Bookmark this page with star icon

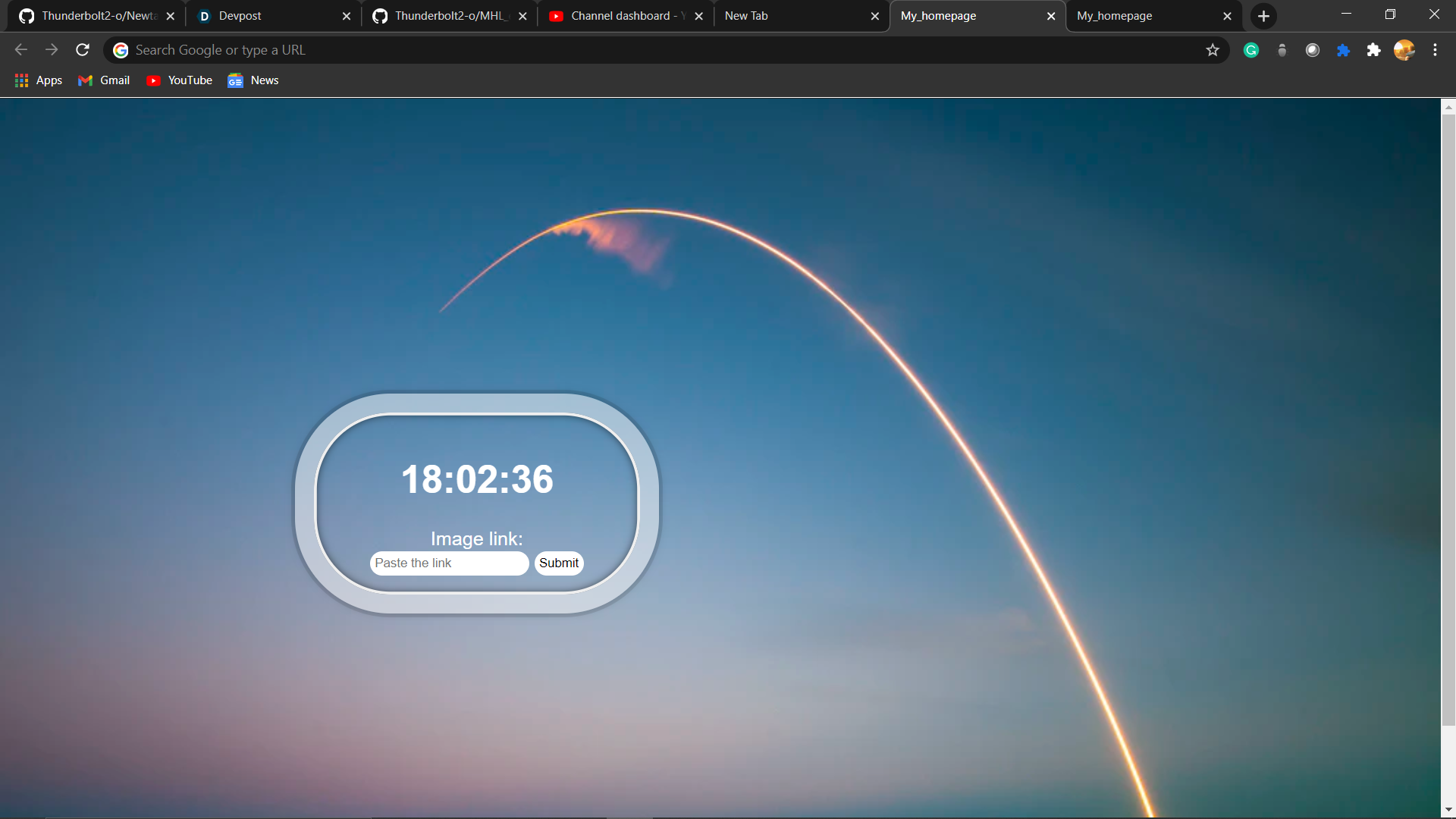tap(1213, 50)
